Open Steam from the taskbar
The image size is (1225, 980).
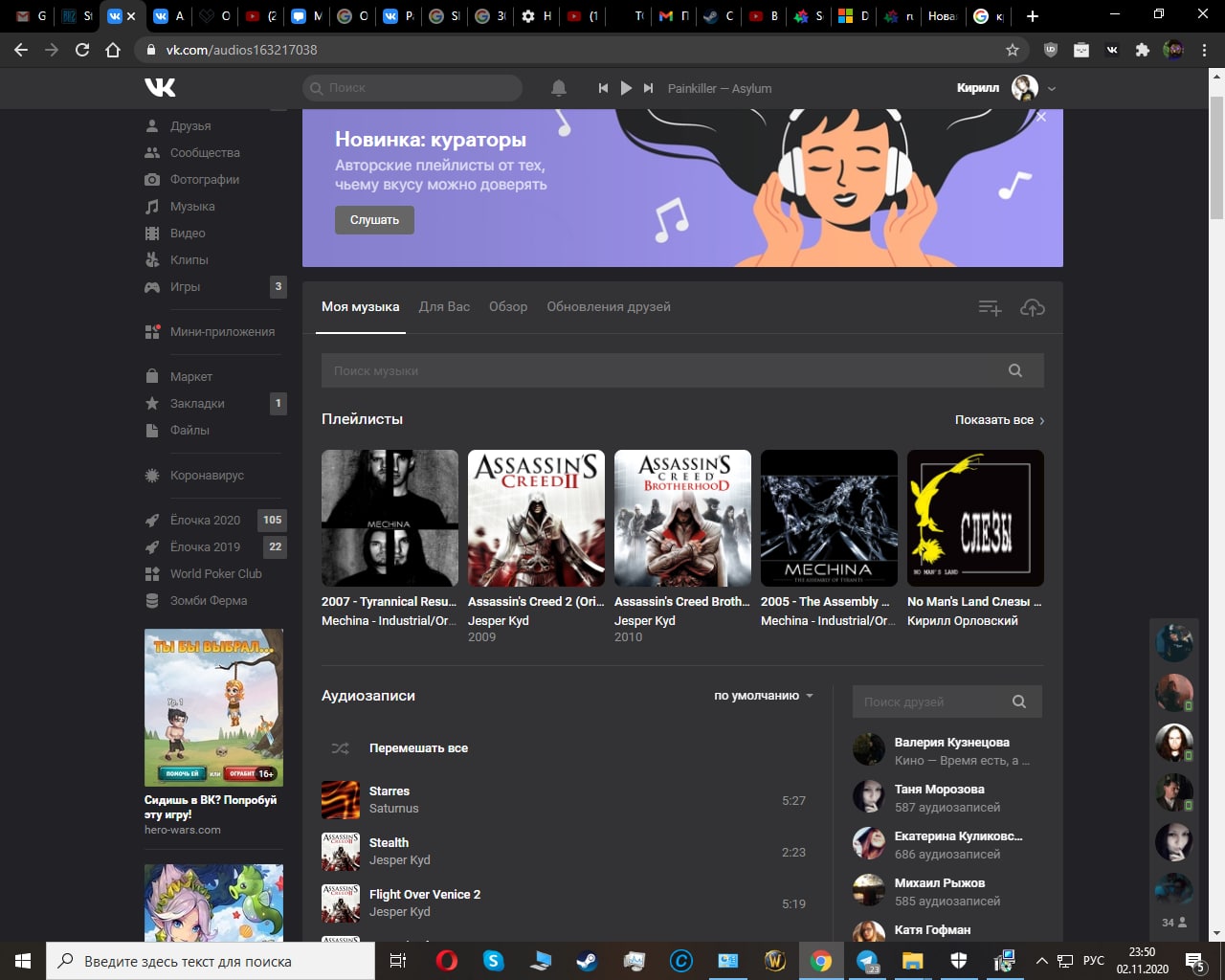point(587,961)
